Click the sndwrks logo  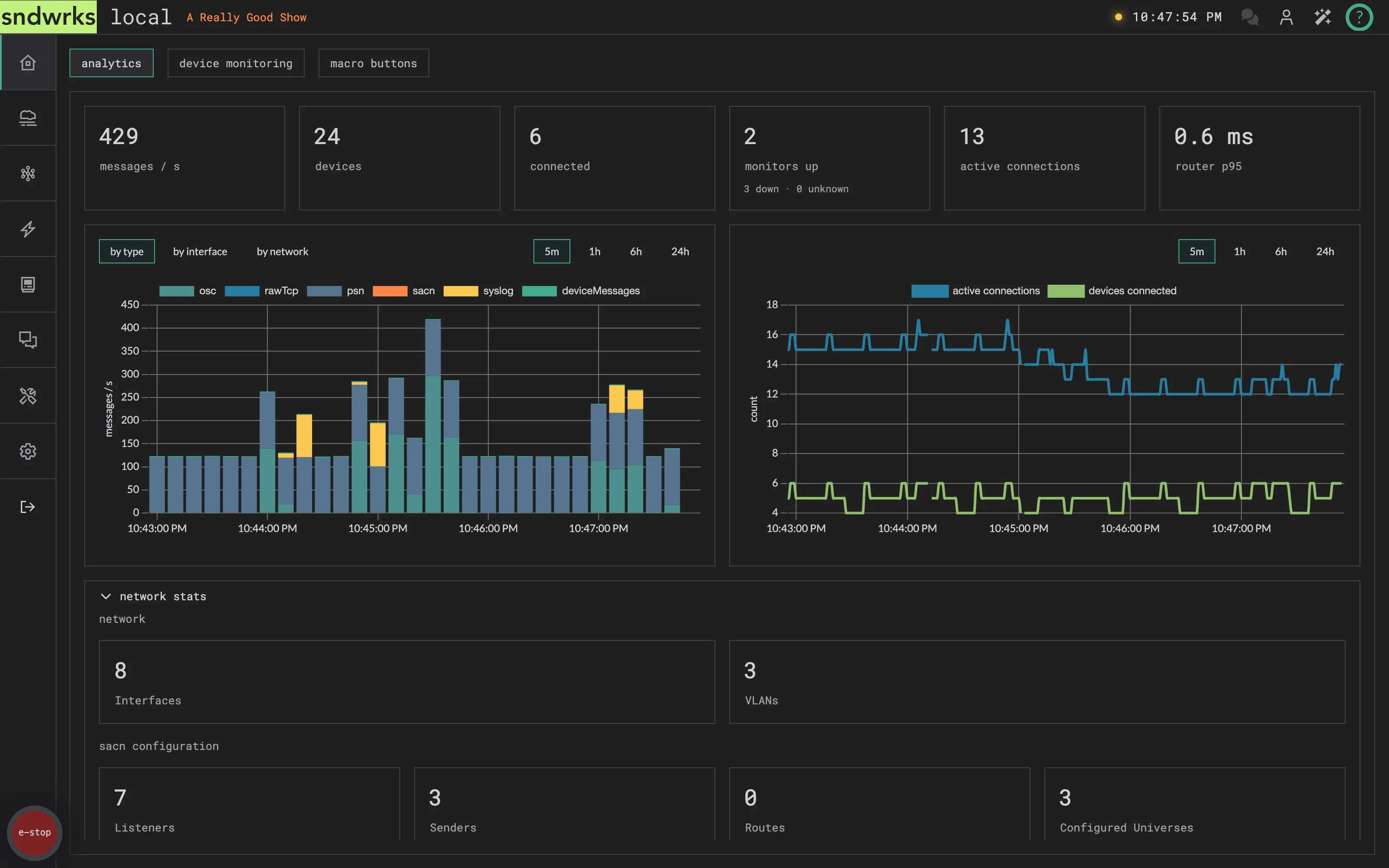pyautogui.click(x=48, y=16)
